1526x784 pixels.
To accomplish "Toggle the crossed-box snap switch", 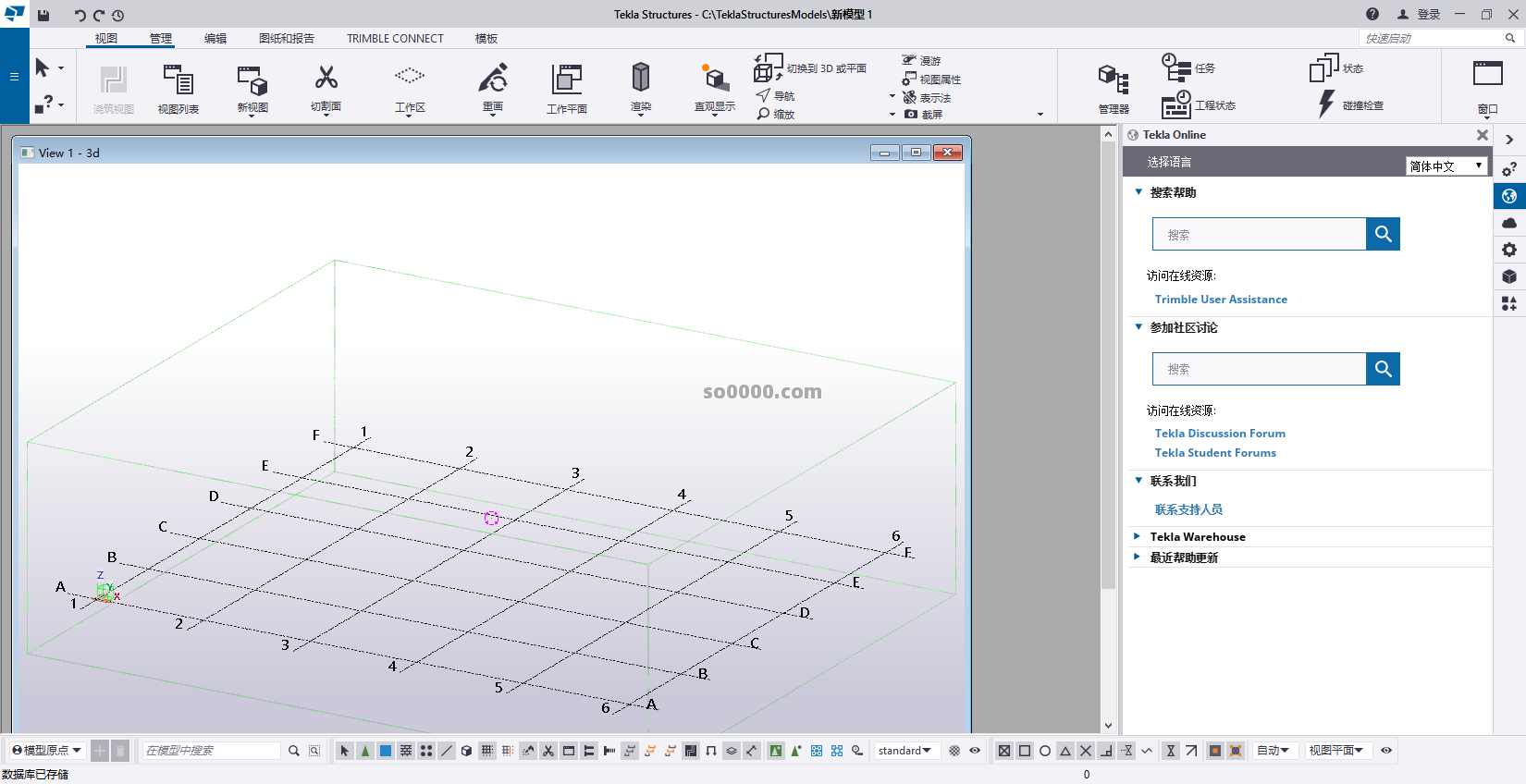I will click(1004, 751).
